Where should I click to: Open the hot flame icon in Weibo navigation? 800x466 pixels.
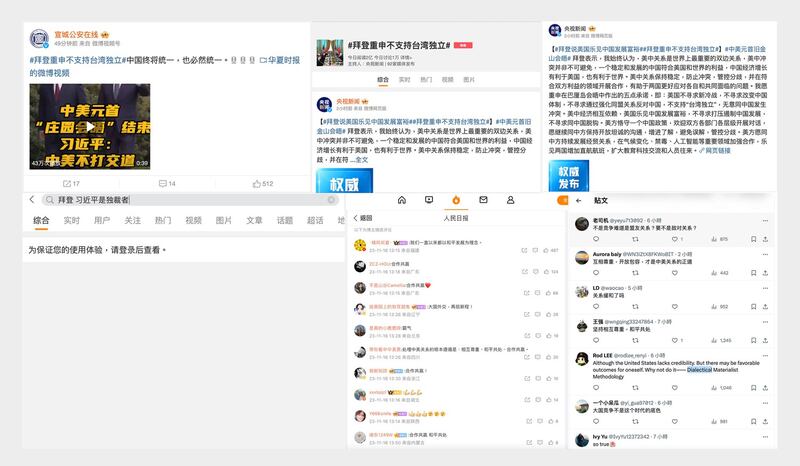tap(456, 199)
